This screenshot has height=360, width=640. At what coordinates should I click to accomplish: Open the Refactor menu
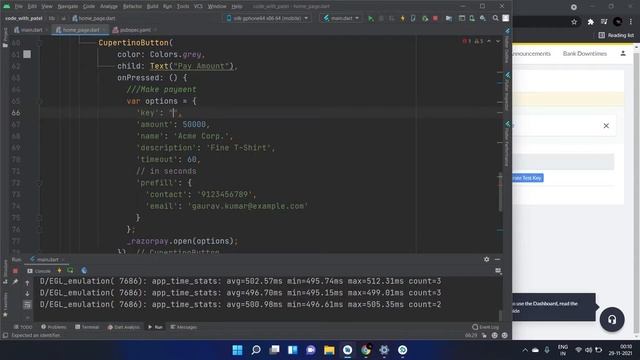(x=132, y=7)
